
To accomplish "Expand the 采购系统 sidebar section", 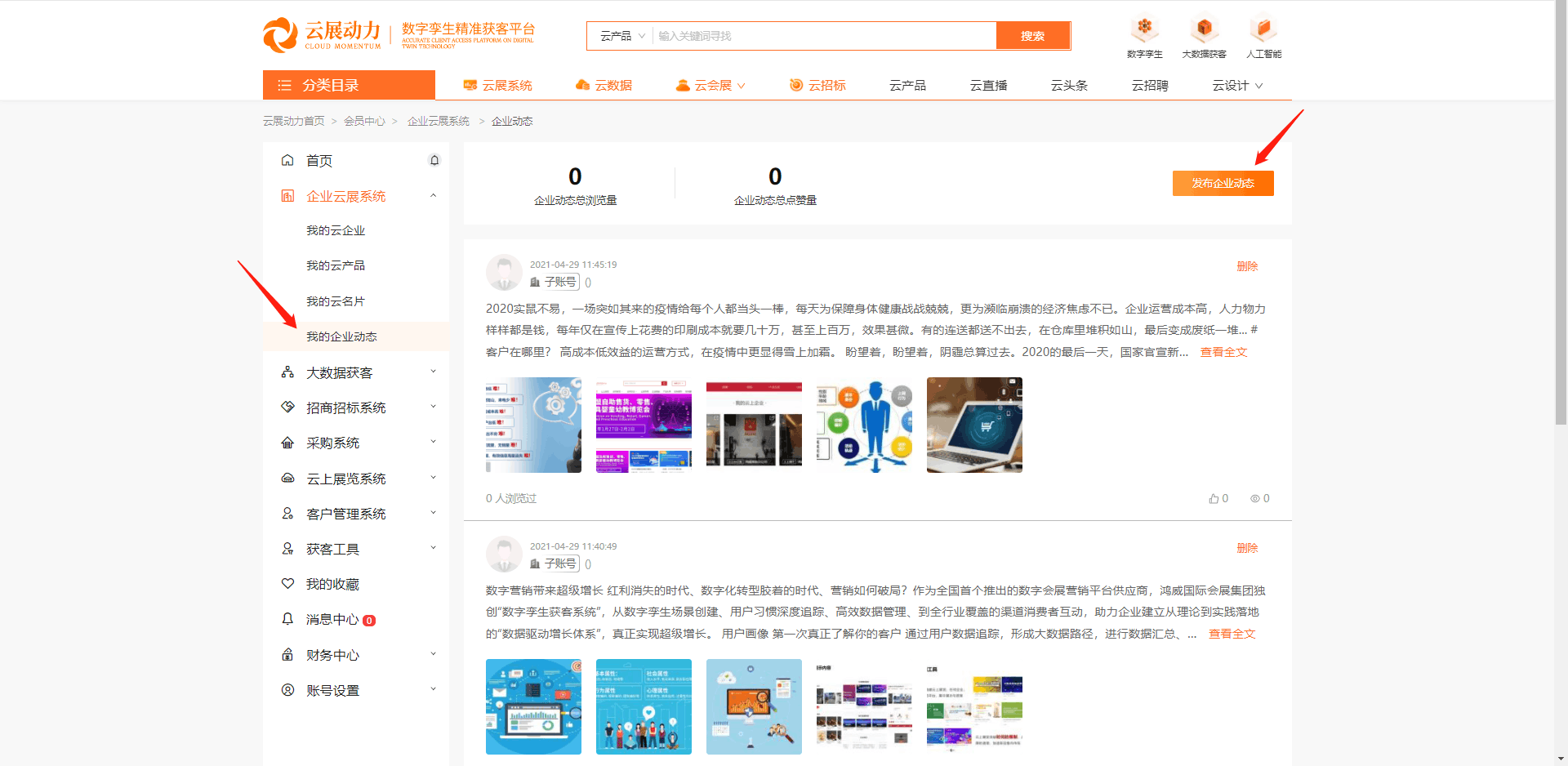I will click(x=433, y=442).
